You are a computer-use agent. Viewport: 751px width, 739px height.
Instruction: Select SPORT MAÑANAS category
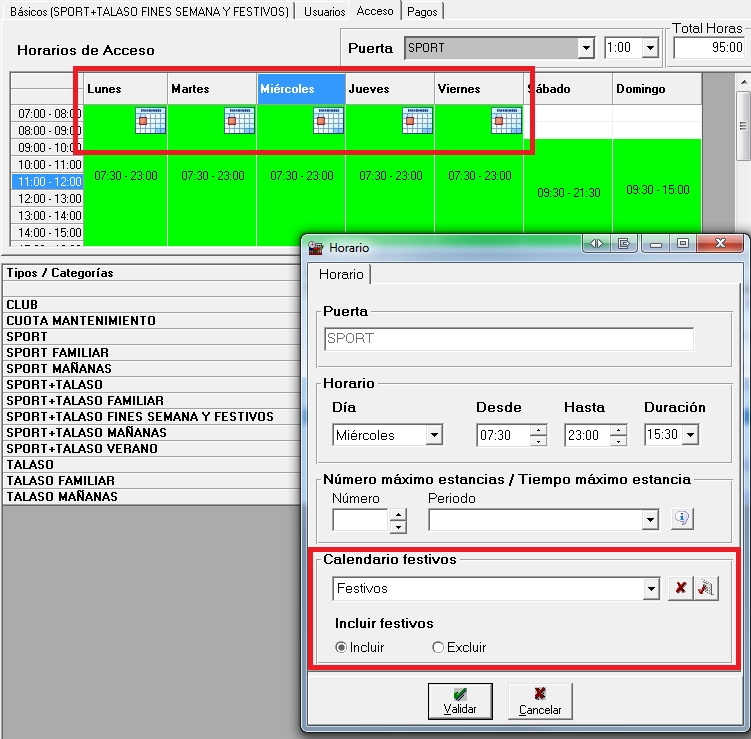pos(151,368)
